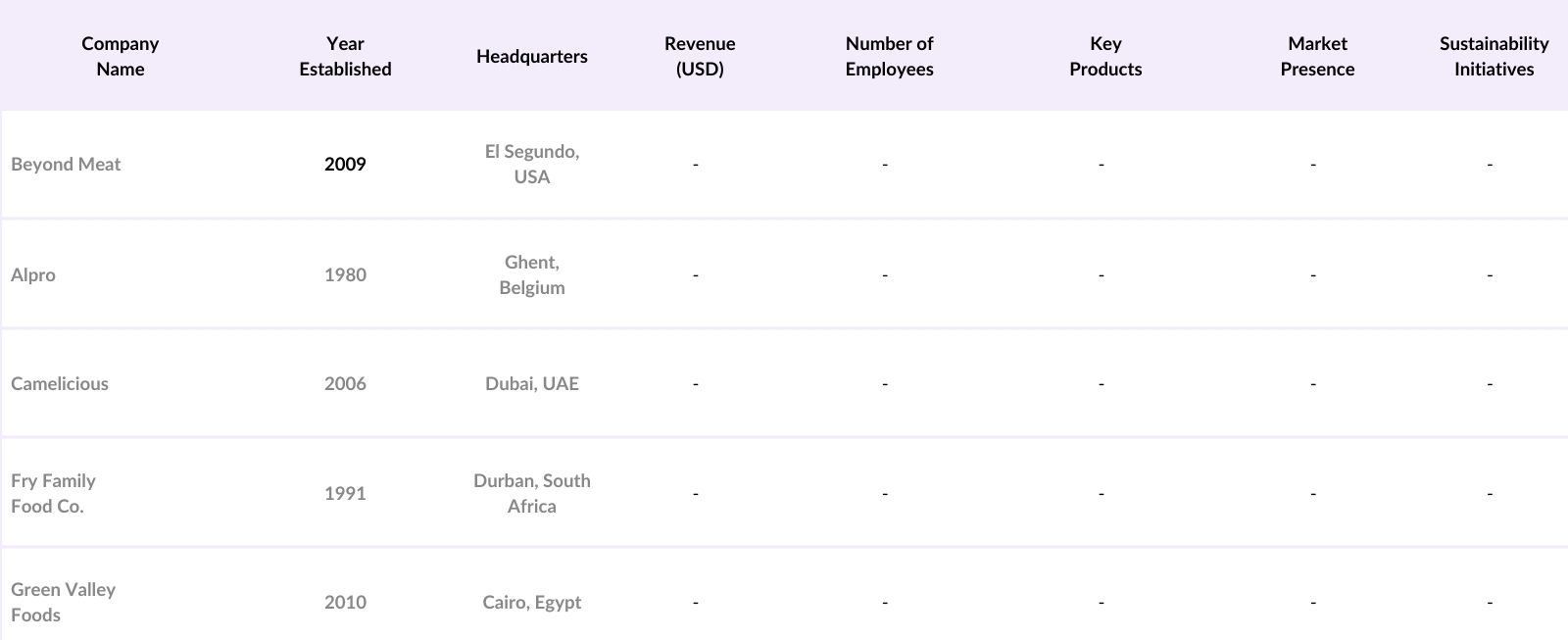Select the Headquarters column header
The width and height of the screenshot is (1568, 640).
click(532, 56)
